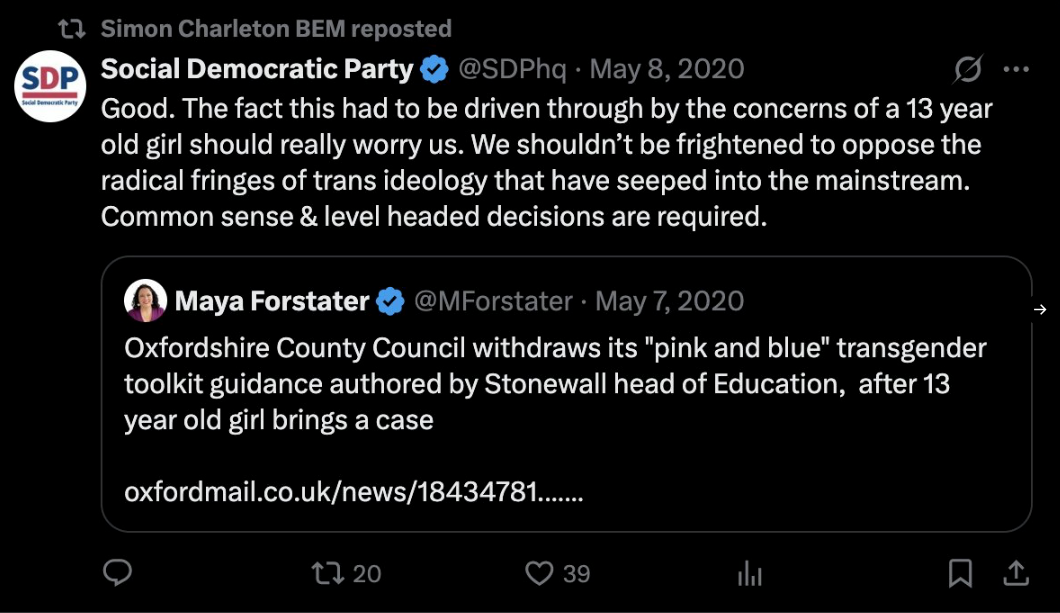This screenshot has height=613, width=1060.
Task: Click the small right arrow at the edge
Action: [1040, 310]
